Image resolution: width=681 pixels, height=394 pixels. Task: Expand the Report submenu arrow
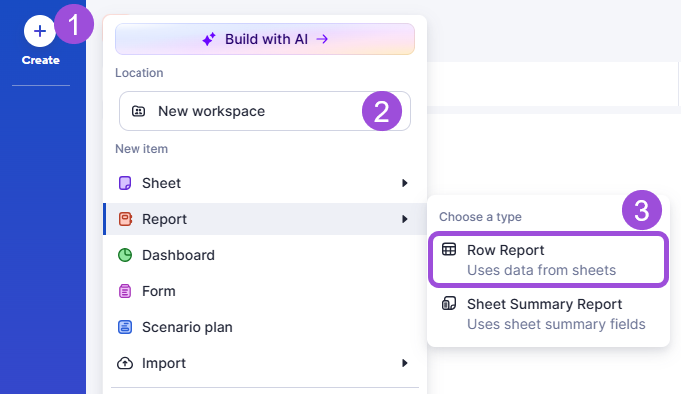click(404, 219)
